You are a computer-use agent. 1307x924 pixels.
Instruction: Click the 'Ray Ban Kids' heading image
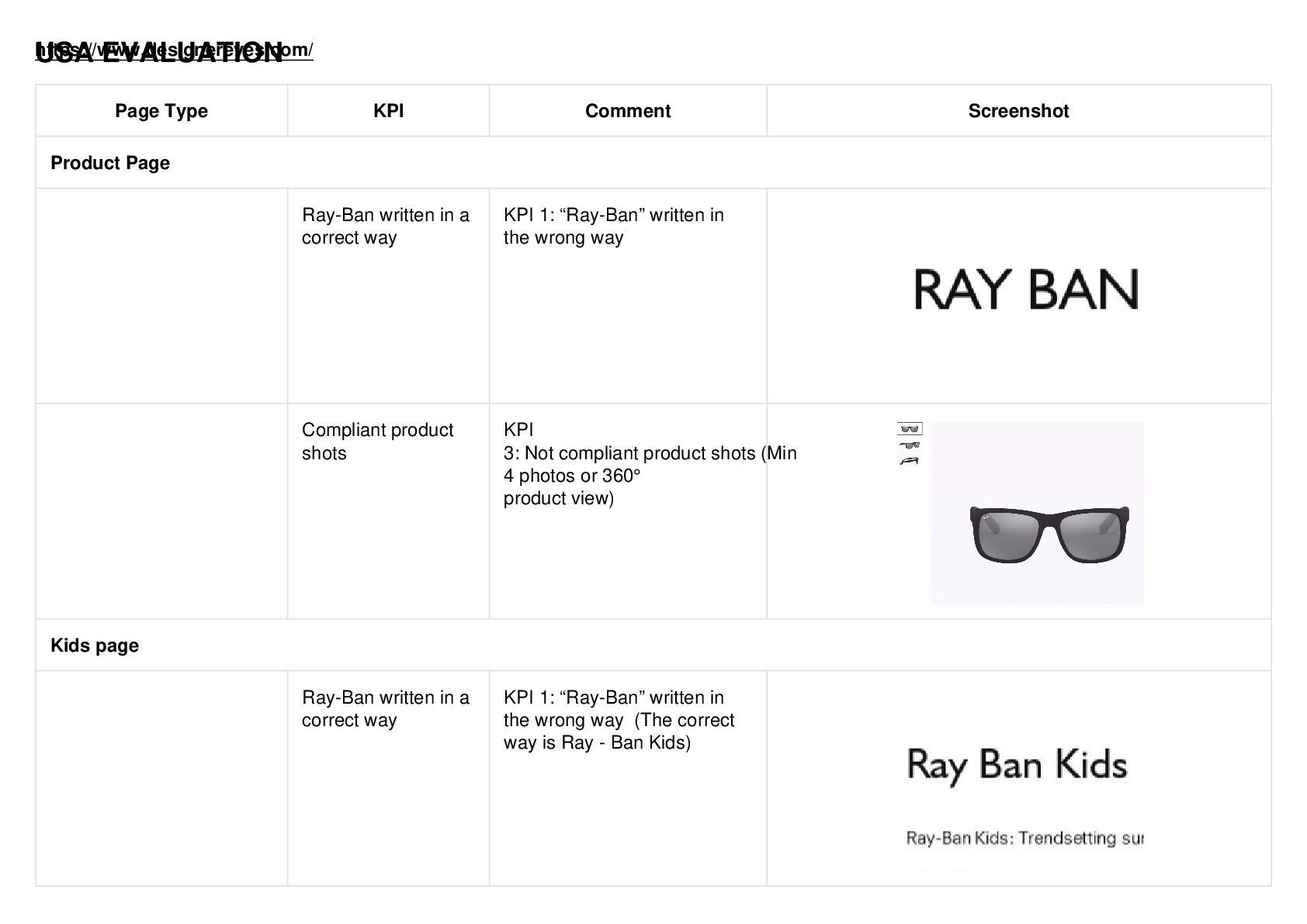1017,766
